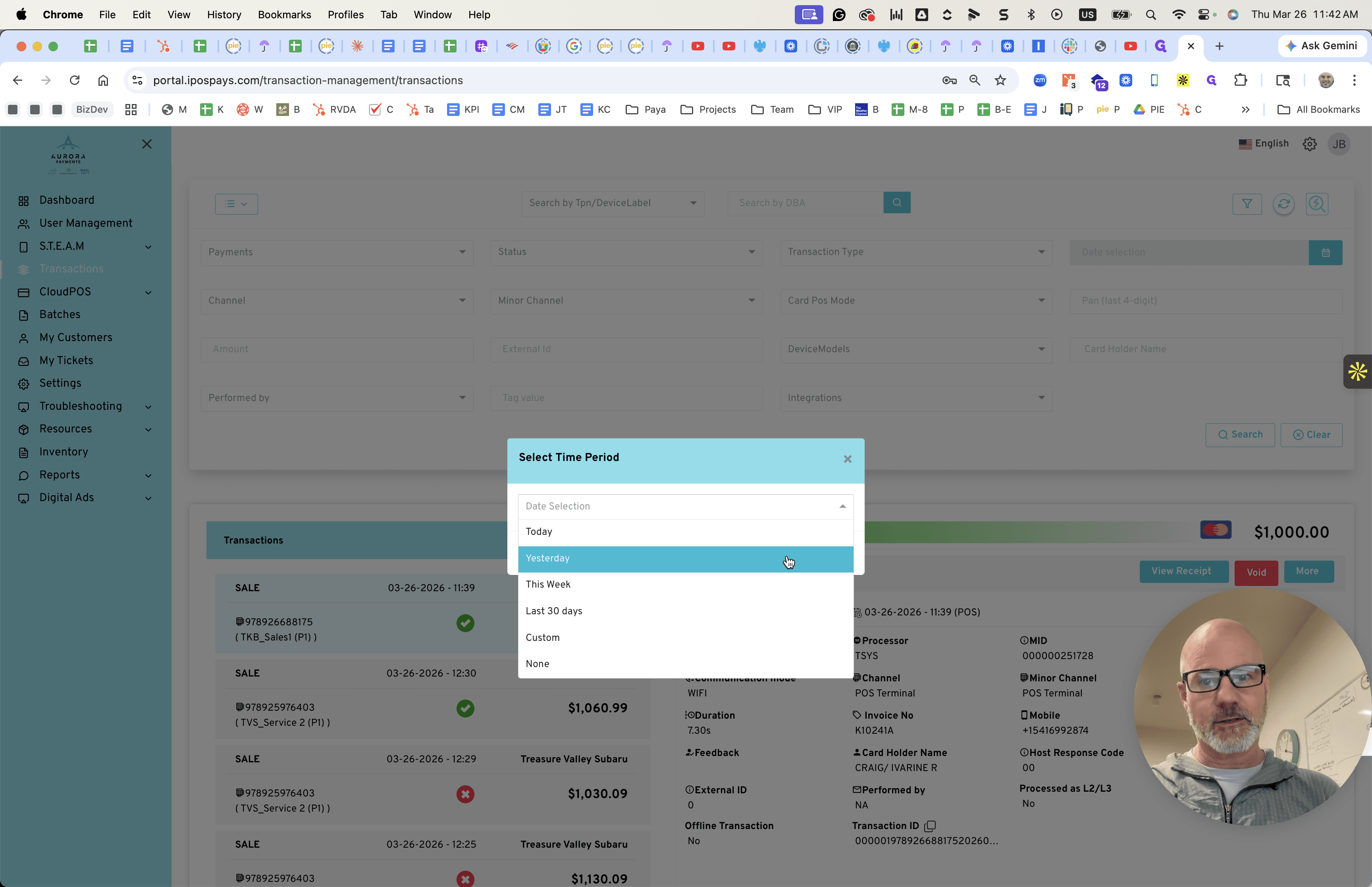Screen dimensions: 1372x887
Task: Open Inventory in the sidebar
Action: (64, 452)
